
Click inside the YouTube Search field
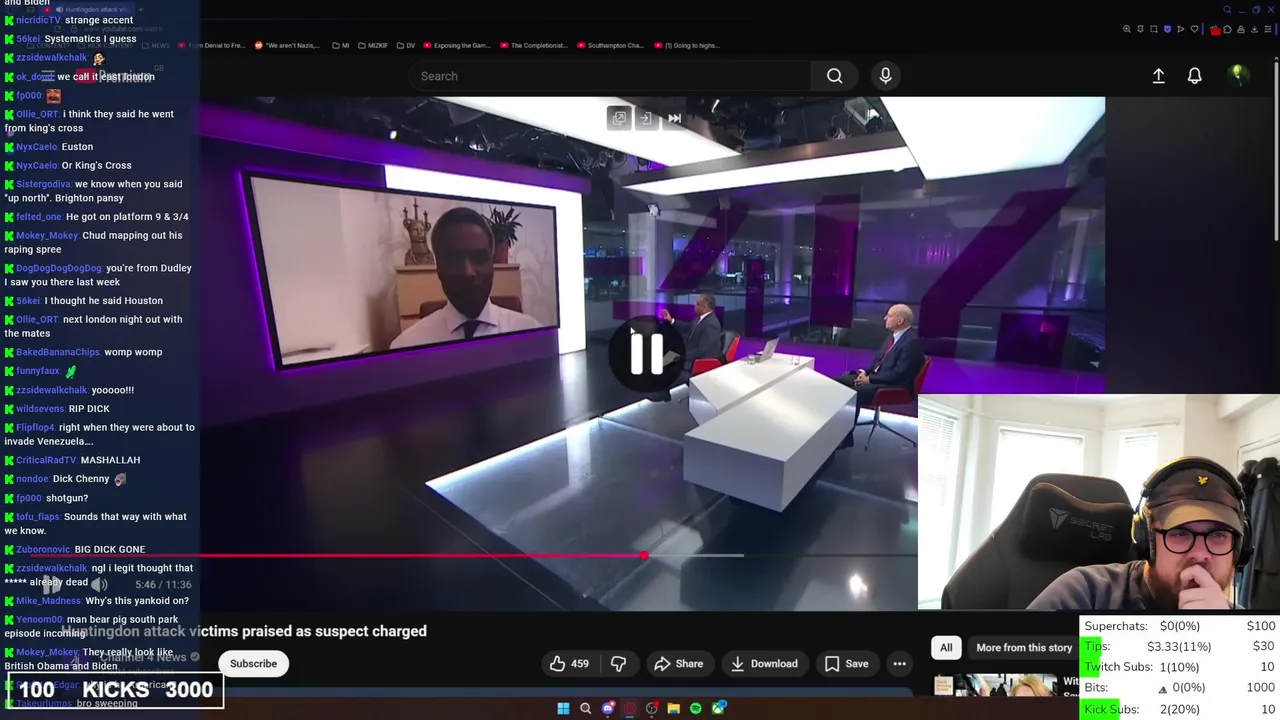tap(610, 76)
